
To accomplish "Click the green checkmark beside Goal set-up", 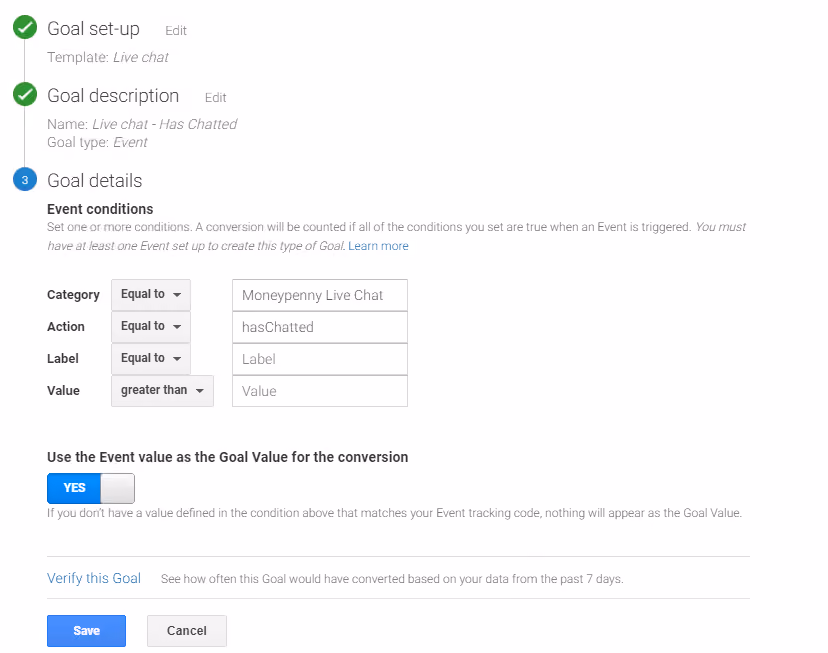I will [25, 27].
